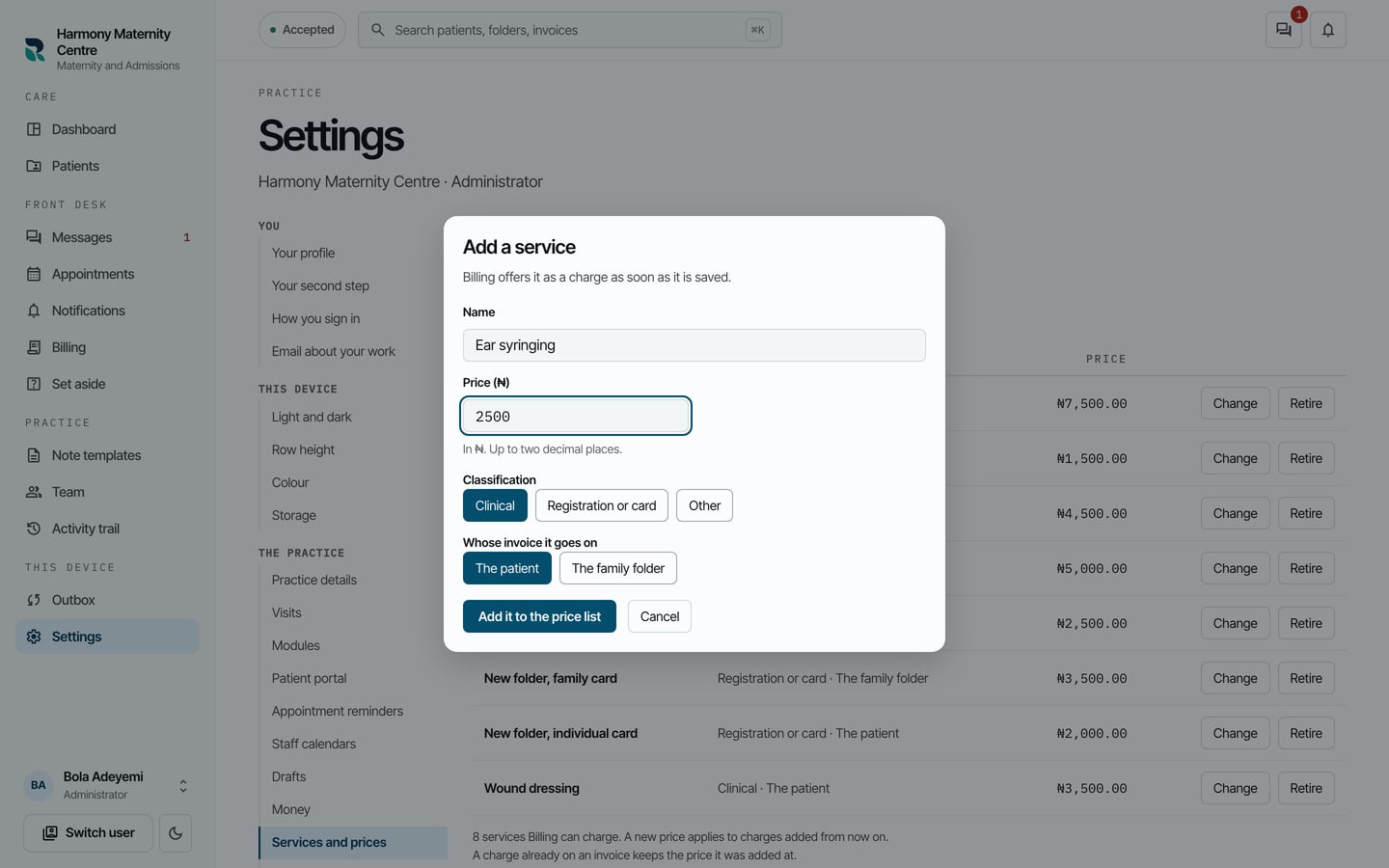Image resolution: width=1389 pixels, height=868 pixels.
Task: Click Retire for the ₦7,500.00 service
Action: coord(1306,403)
